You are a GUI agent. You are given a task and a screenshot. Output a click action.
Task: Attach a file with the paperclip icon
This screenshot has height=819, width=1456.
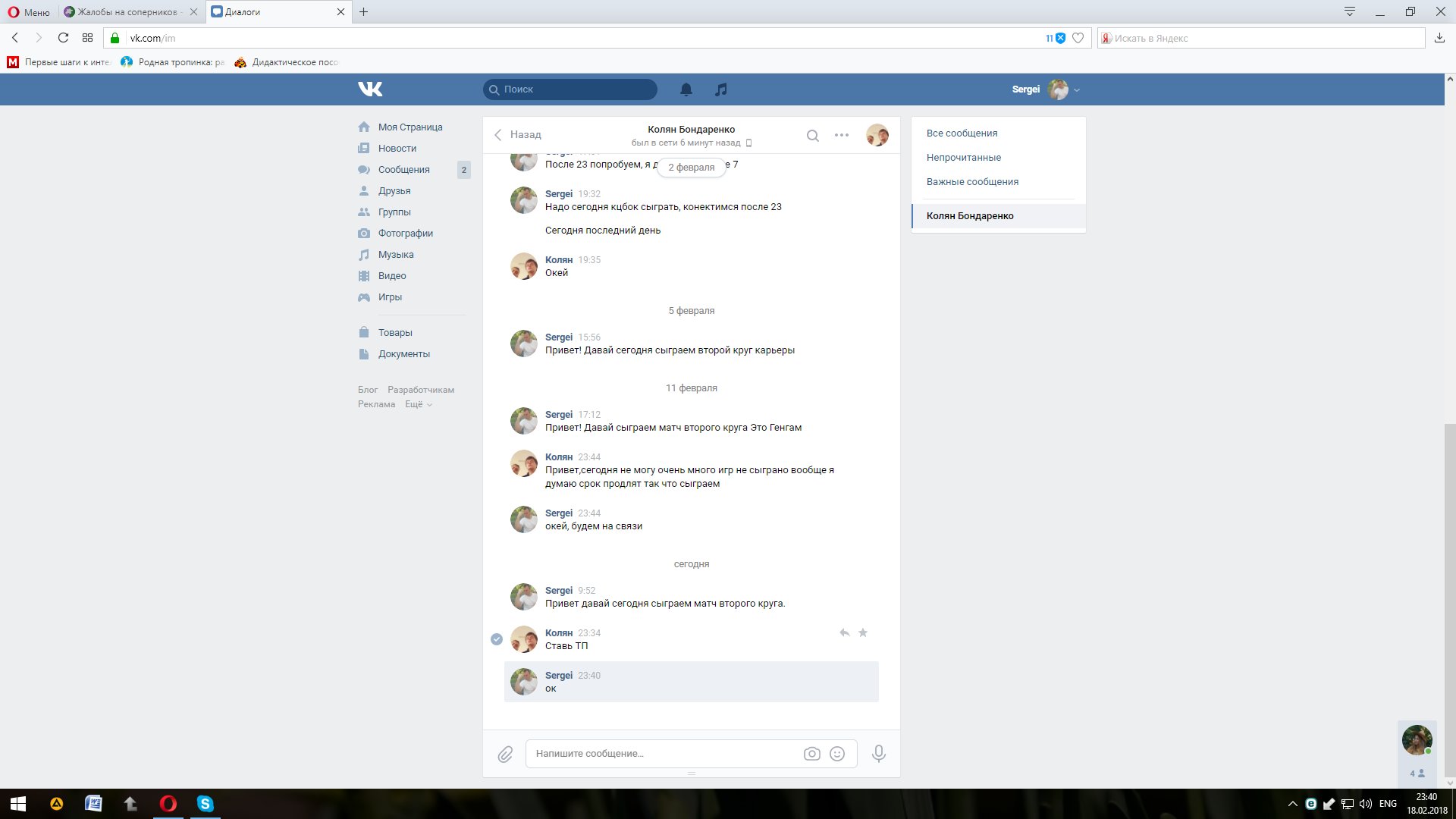coord(505,754)
